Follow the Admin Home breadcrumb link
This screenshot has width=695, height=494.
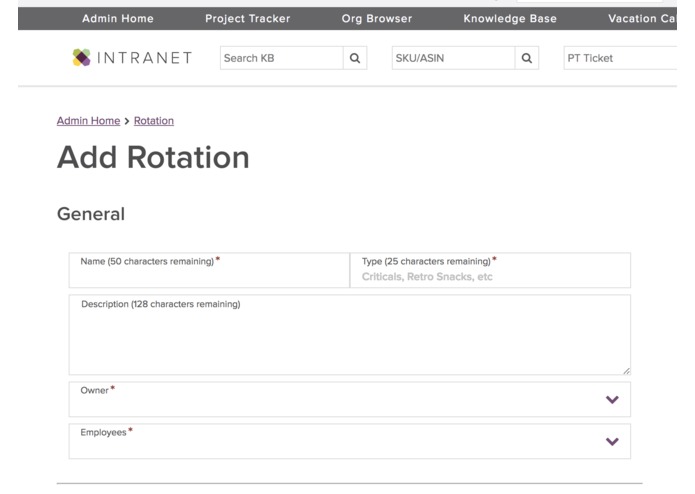(88, 121)
